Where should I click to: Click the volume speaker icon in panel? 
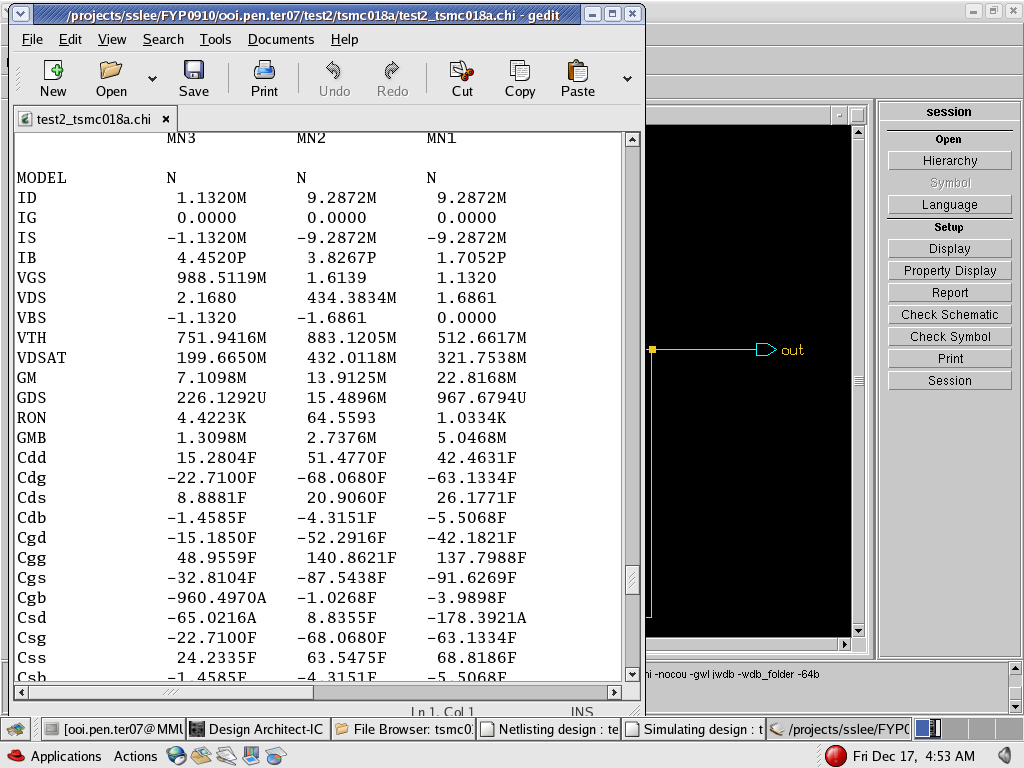pos(1004,755)
